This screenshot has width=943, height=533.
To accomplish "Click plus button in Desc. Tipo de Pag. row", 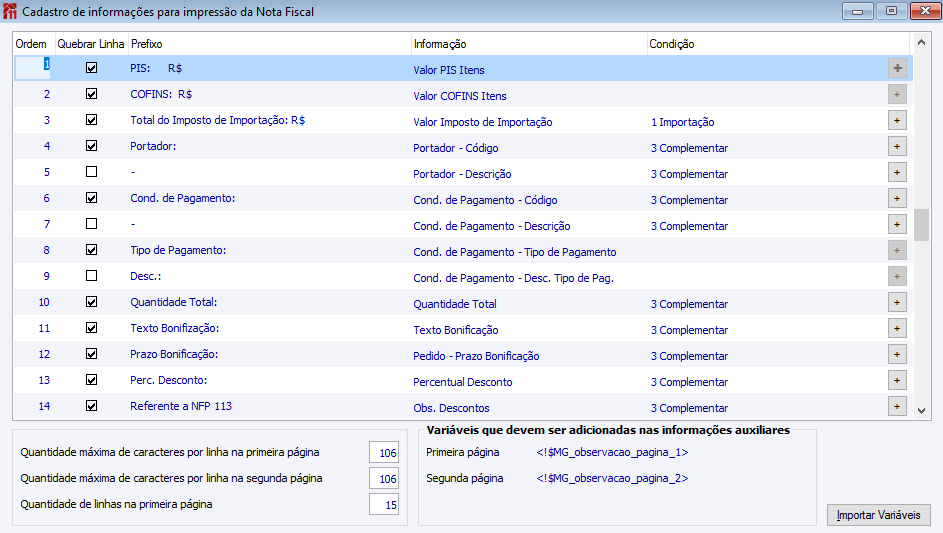I will (x=897, y=277).
